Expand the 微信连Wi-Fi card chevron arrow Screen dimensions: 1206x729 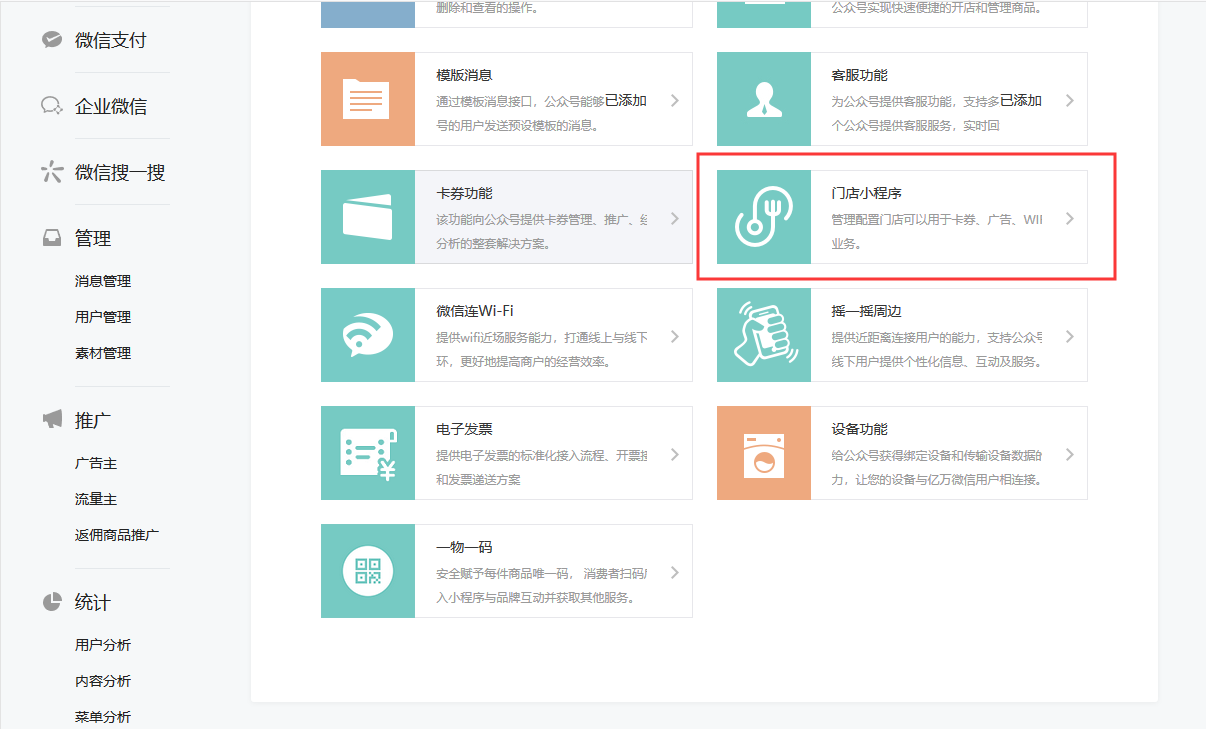(x=675, y=336)
